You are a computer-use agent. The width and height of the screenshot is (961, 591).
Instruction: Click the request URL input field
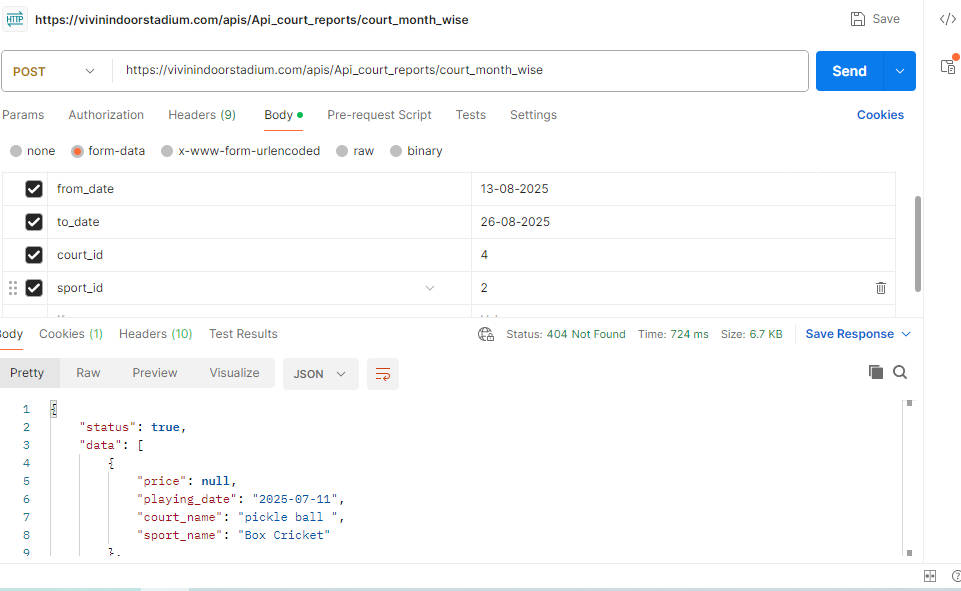[x=460, y=71]
